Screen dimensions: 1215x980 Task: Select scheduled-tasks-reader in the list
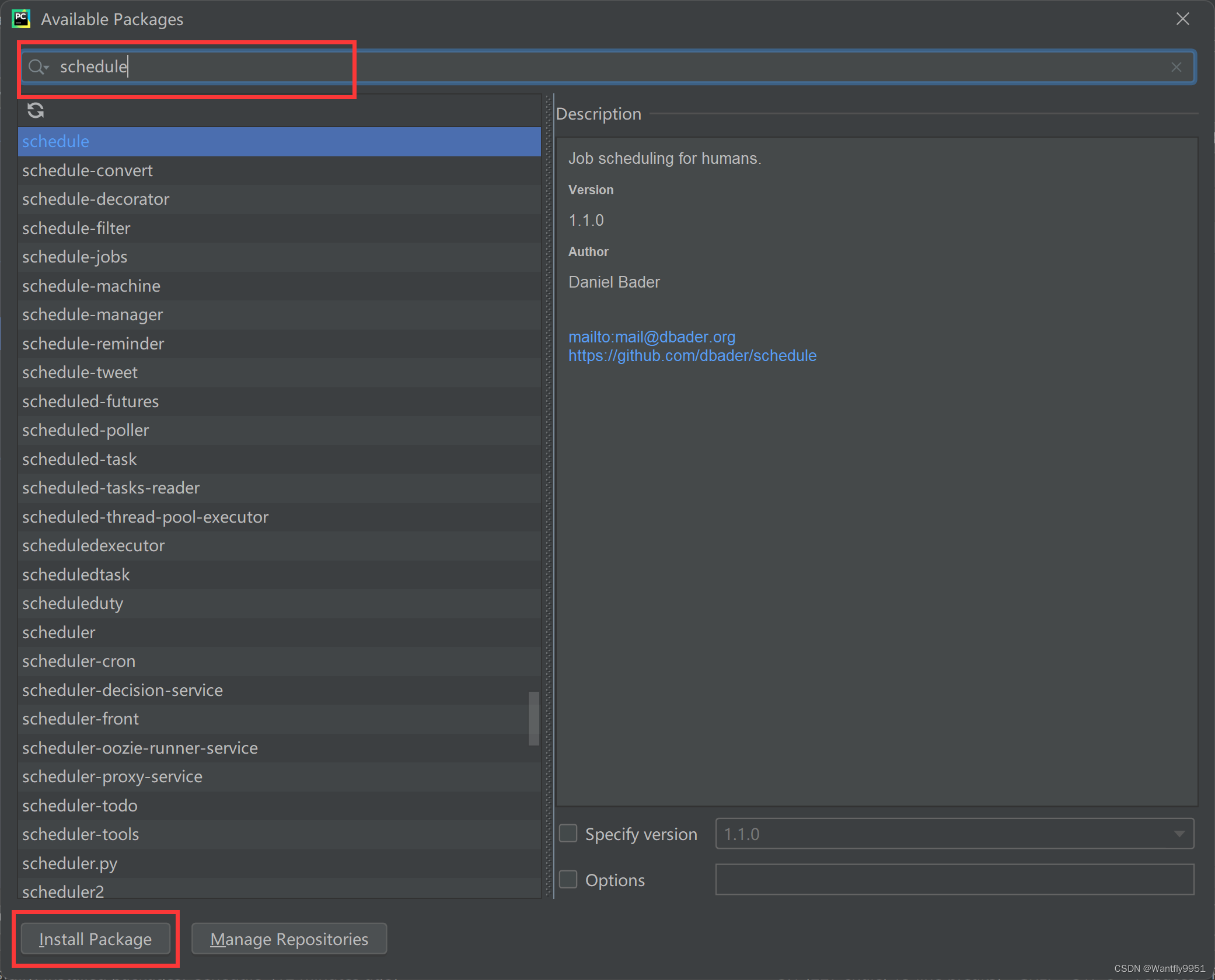pos(280,488)
